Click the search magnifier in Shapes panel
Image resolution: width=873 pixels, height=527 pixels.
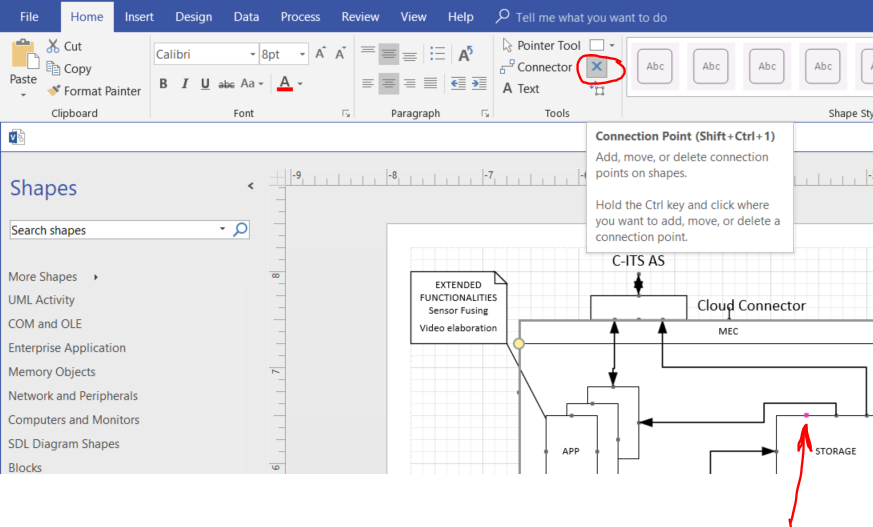240,230
